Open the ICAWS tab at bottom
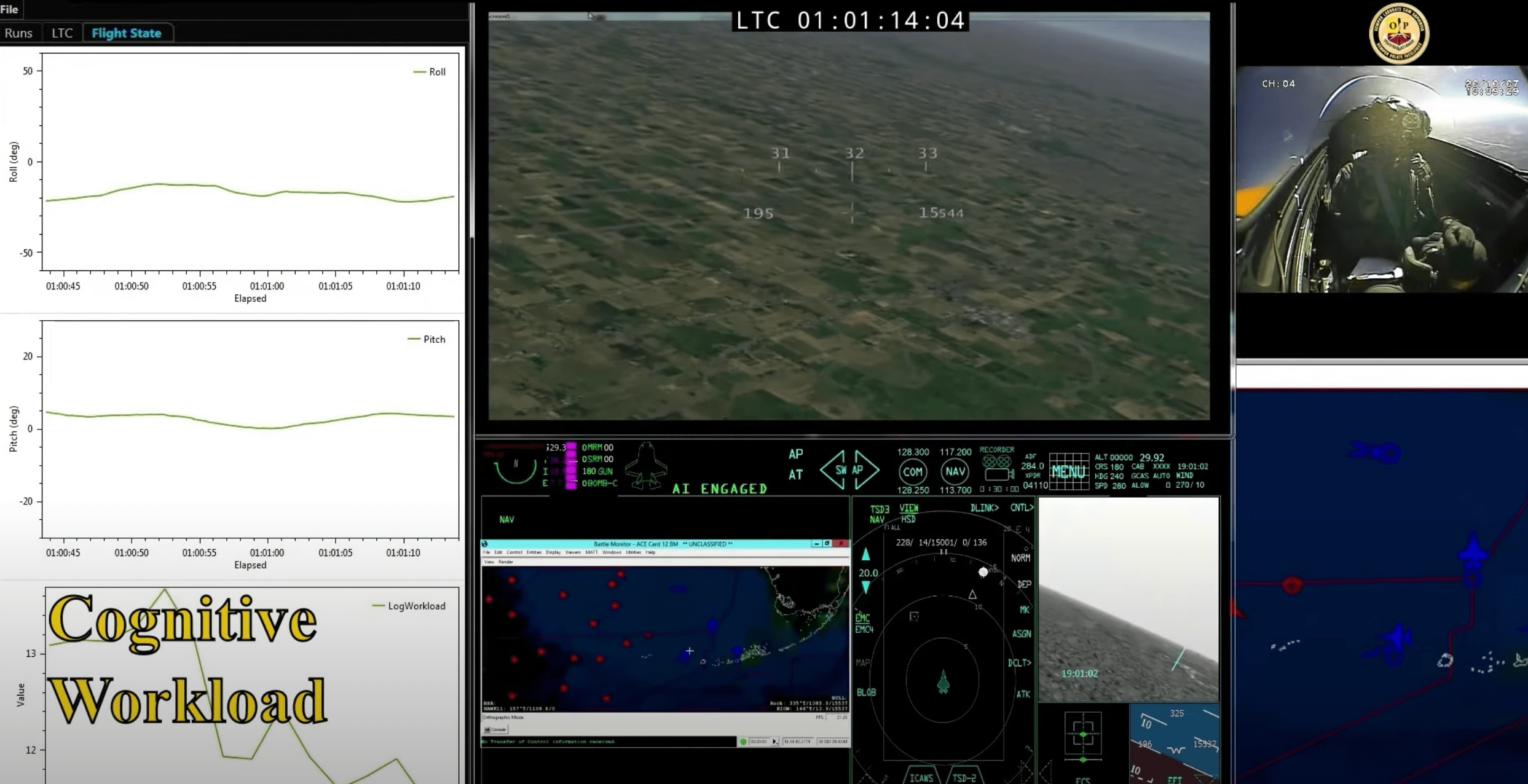Viewport: 1528px width, 784px height. click(921, 777)
